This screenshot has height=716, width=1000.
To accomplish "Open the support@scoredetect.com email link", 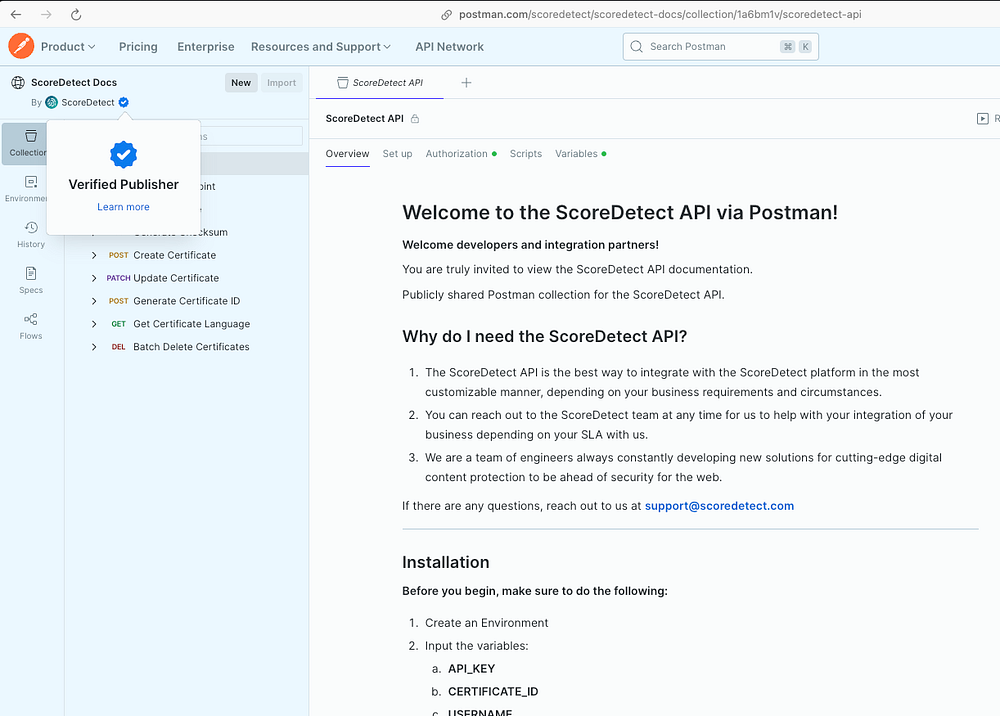I will point(719,506).
